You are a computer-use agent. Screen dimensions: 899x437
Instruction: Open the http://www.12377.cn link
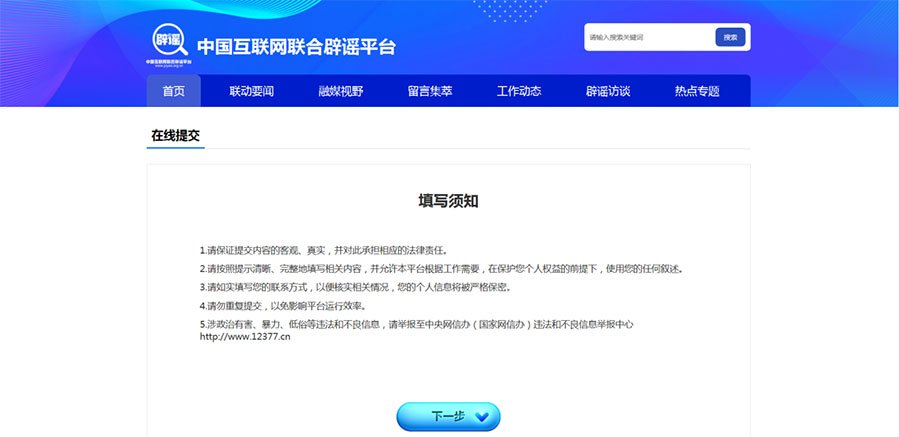click(x=245, y=337)
